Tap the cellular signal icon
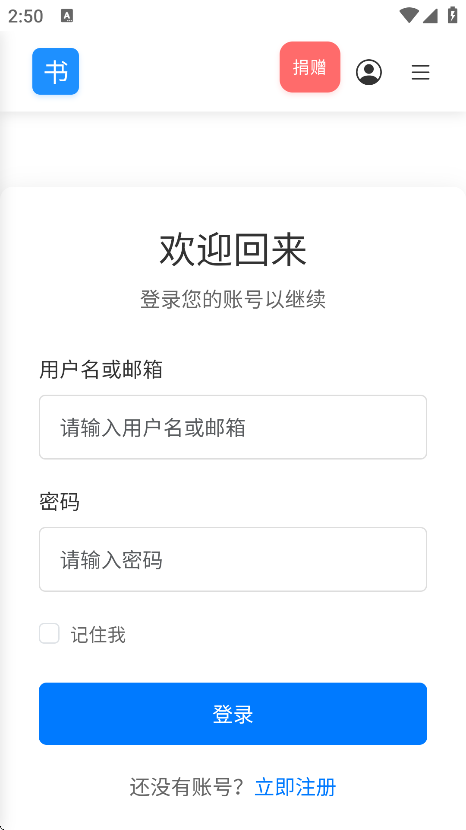466x830 pixels. point(430,16)
